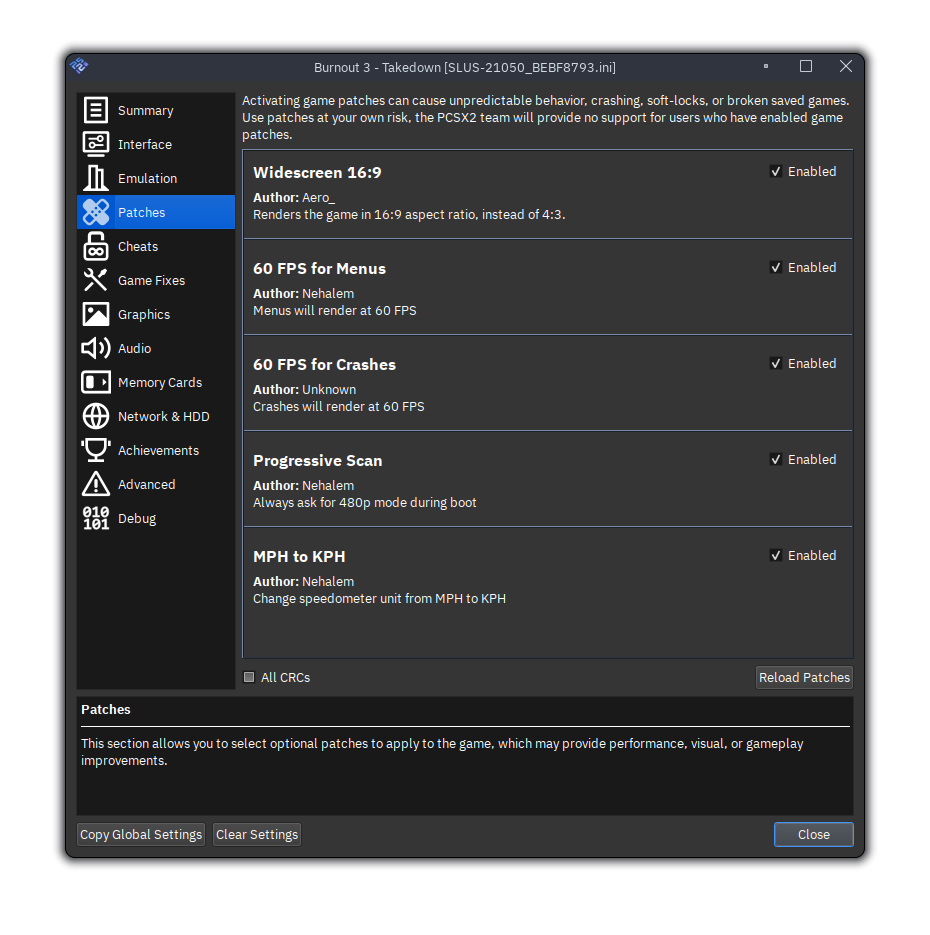Open the Summary page icon
The image size is (930, 935).
[96, 111]
